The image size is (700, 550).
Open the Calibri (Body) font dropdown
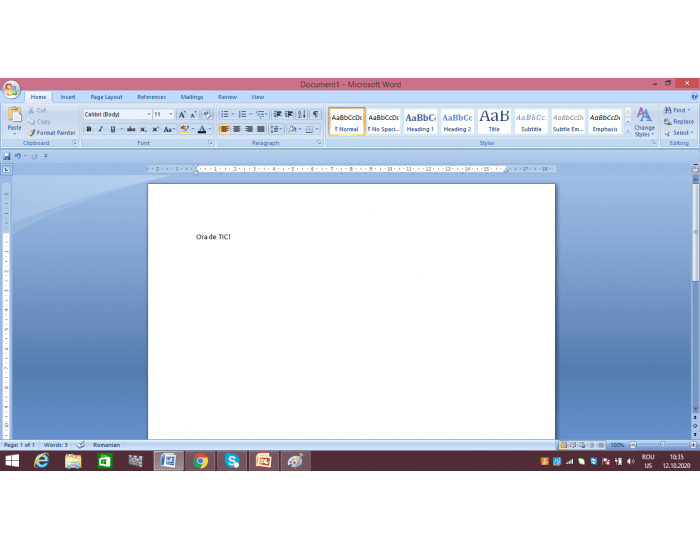(149, 115)
